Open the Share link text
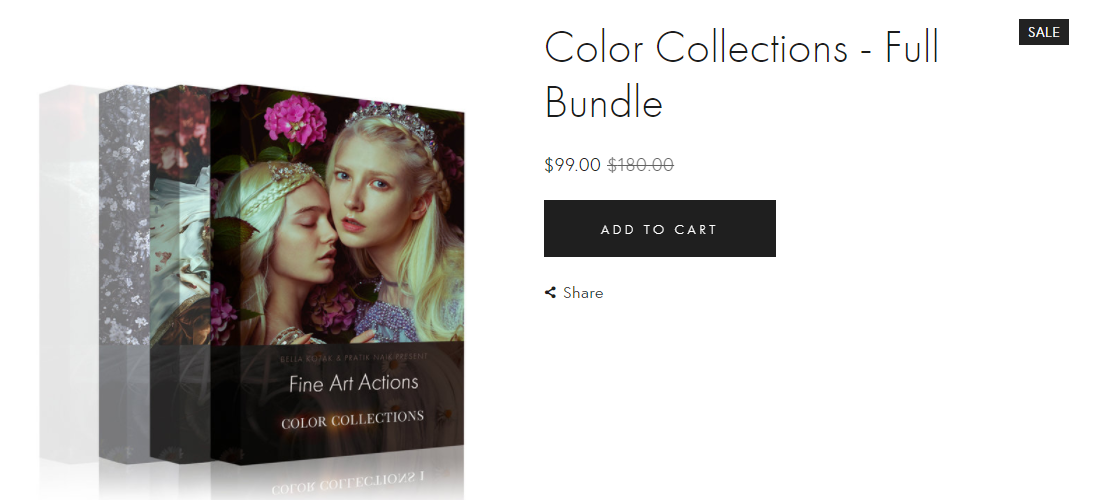The width and height of the screenshot is (1099, 500). (x=583, y=293)
